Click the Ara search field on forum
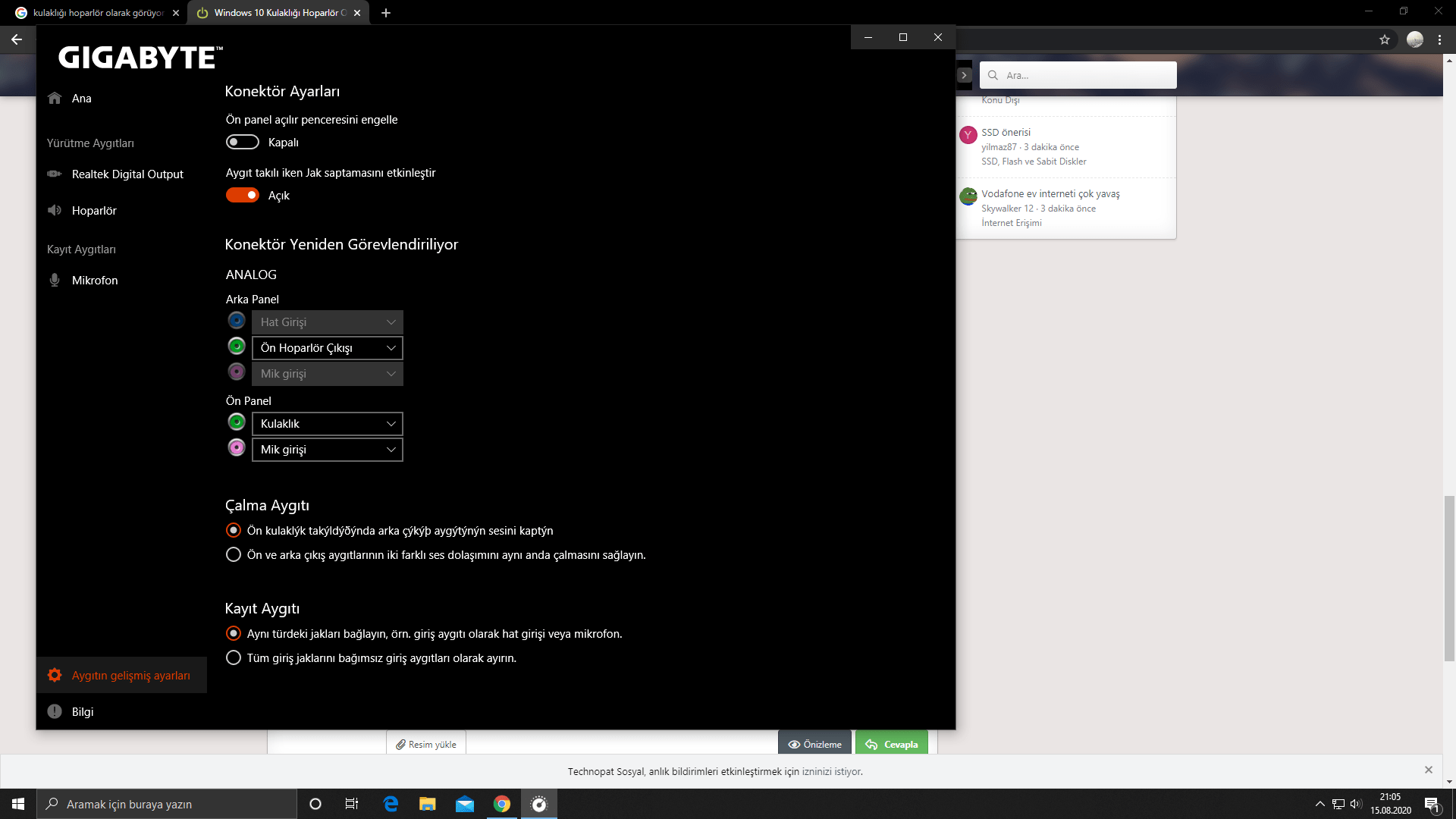This screenshot has width=1456, height=819. [x=1084, y=76]
